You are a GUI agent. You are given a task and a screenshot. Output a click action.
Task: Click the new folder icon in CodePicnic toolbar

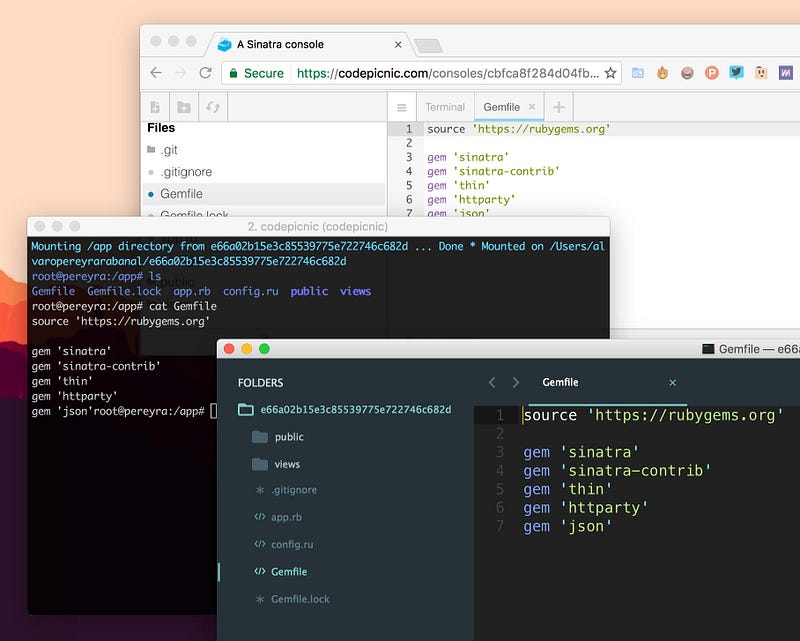tap(184, 107)
